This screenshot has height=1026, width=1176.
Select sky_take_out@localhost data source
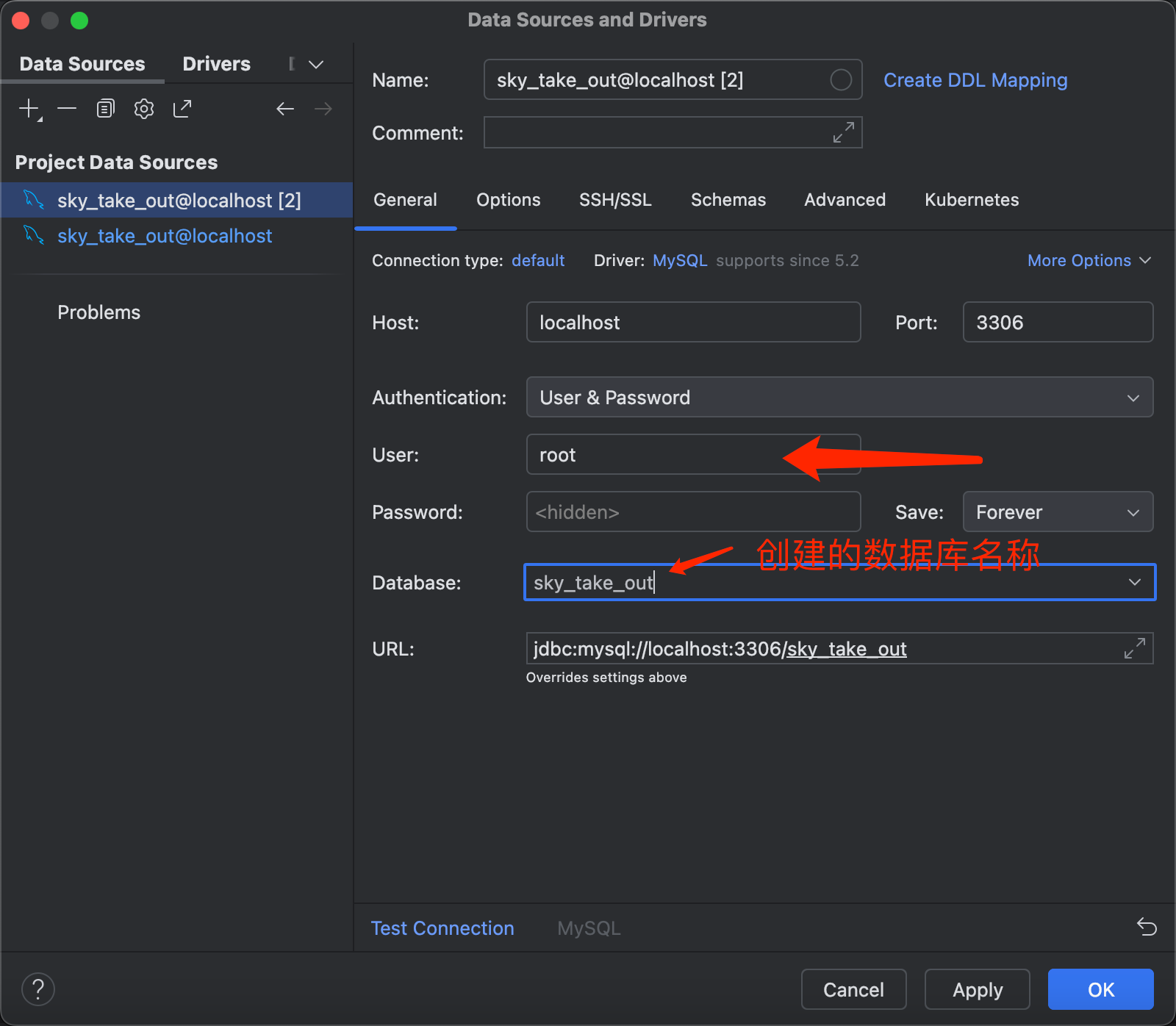(176, 235)
